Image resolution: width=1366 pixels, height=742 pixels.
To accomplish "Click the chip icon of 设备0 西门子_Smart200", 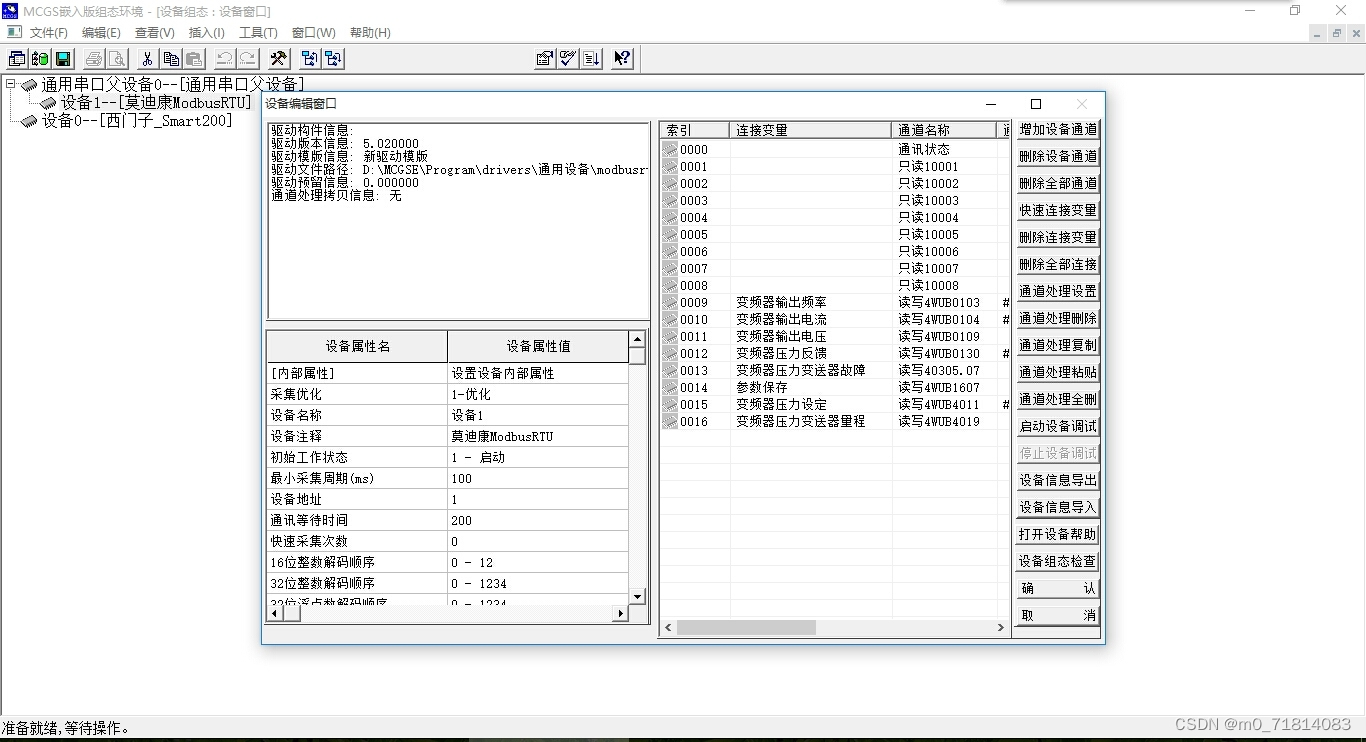I will coord(29,121).
